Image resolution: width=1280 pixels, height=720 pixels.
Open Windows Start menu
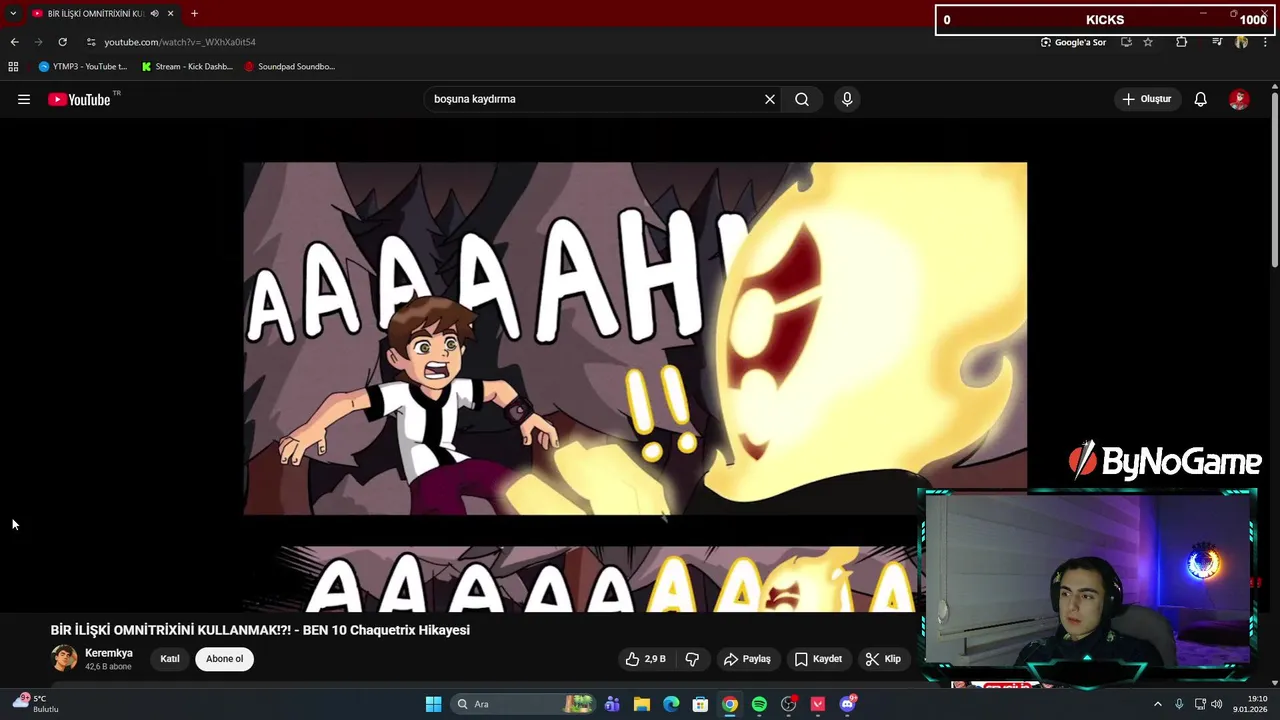(x=433, y=704)
